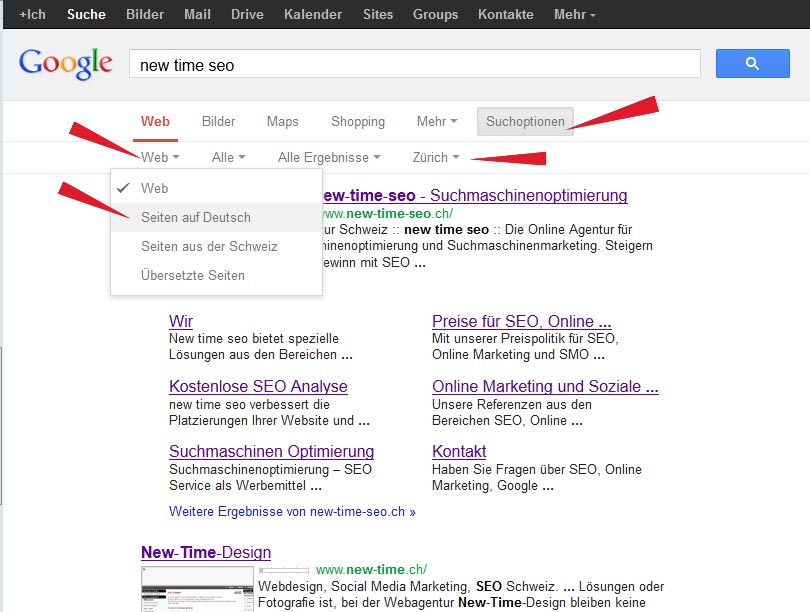
Task: Open new-time-seo Suchmaschinenoptimierung result title
Action: point(475,196)
